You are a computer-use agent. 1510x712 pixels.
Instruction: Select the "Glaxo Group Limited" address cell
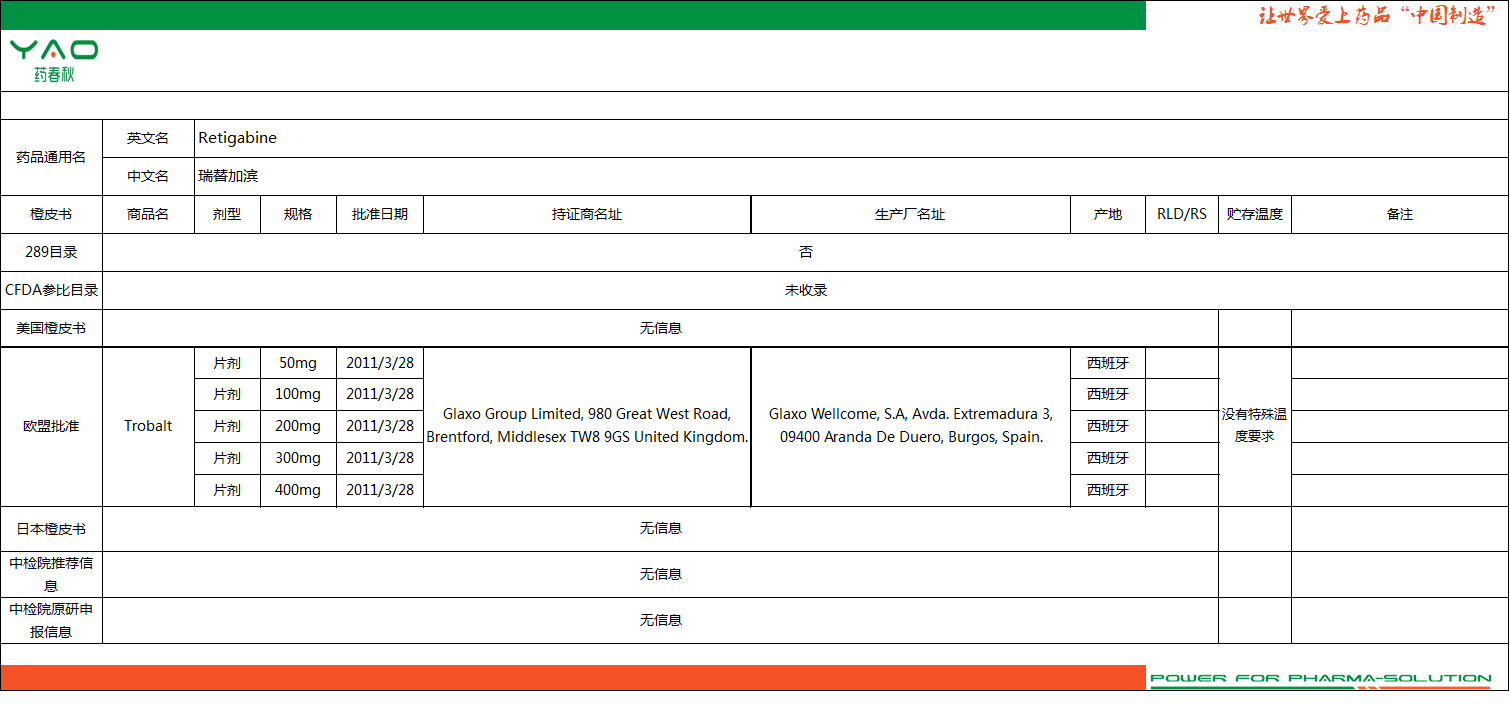587,426
